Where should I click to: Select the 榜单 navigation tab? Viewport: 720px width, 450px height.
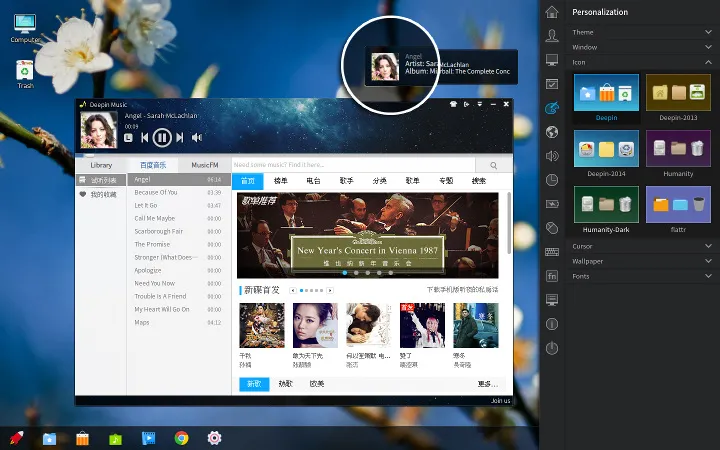281,181
